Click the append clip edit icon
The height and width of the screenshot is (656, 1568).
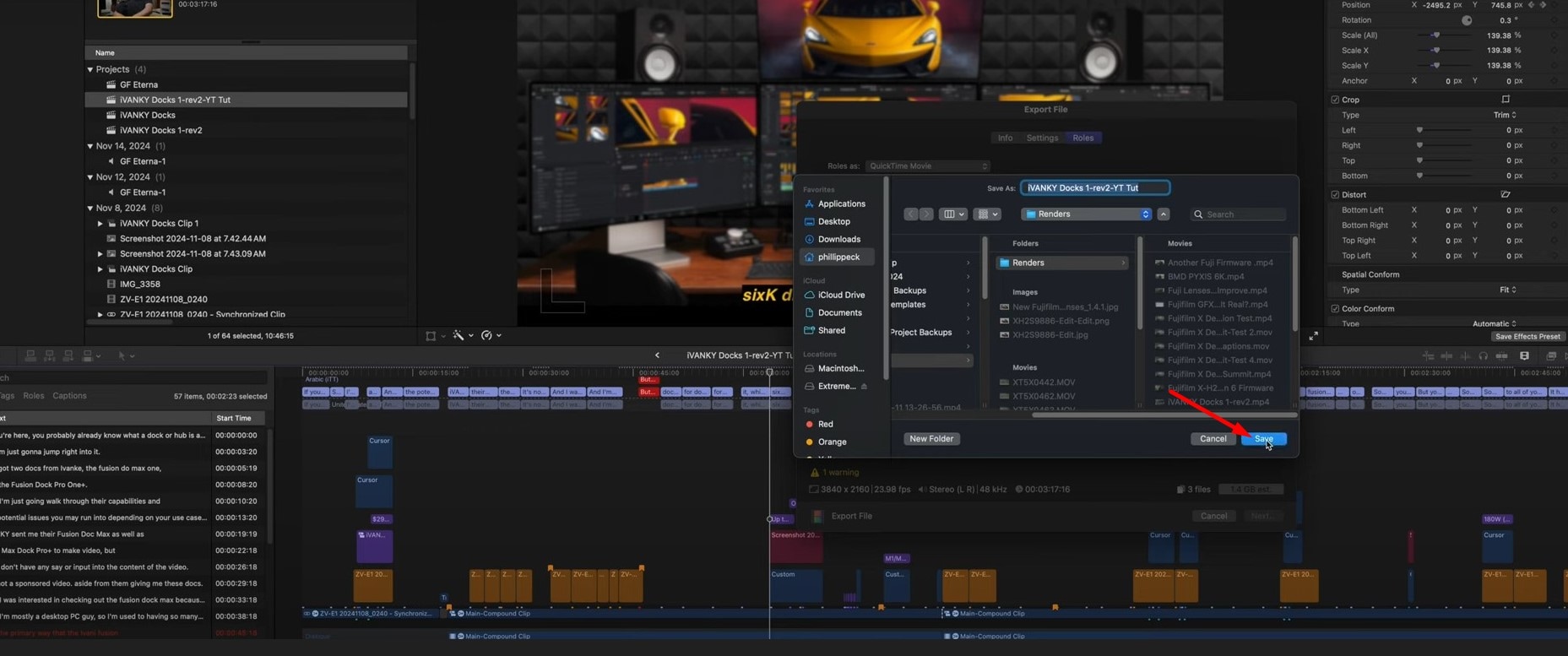[68, 356]
